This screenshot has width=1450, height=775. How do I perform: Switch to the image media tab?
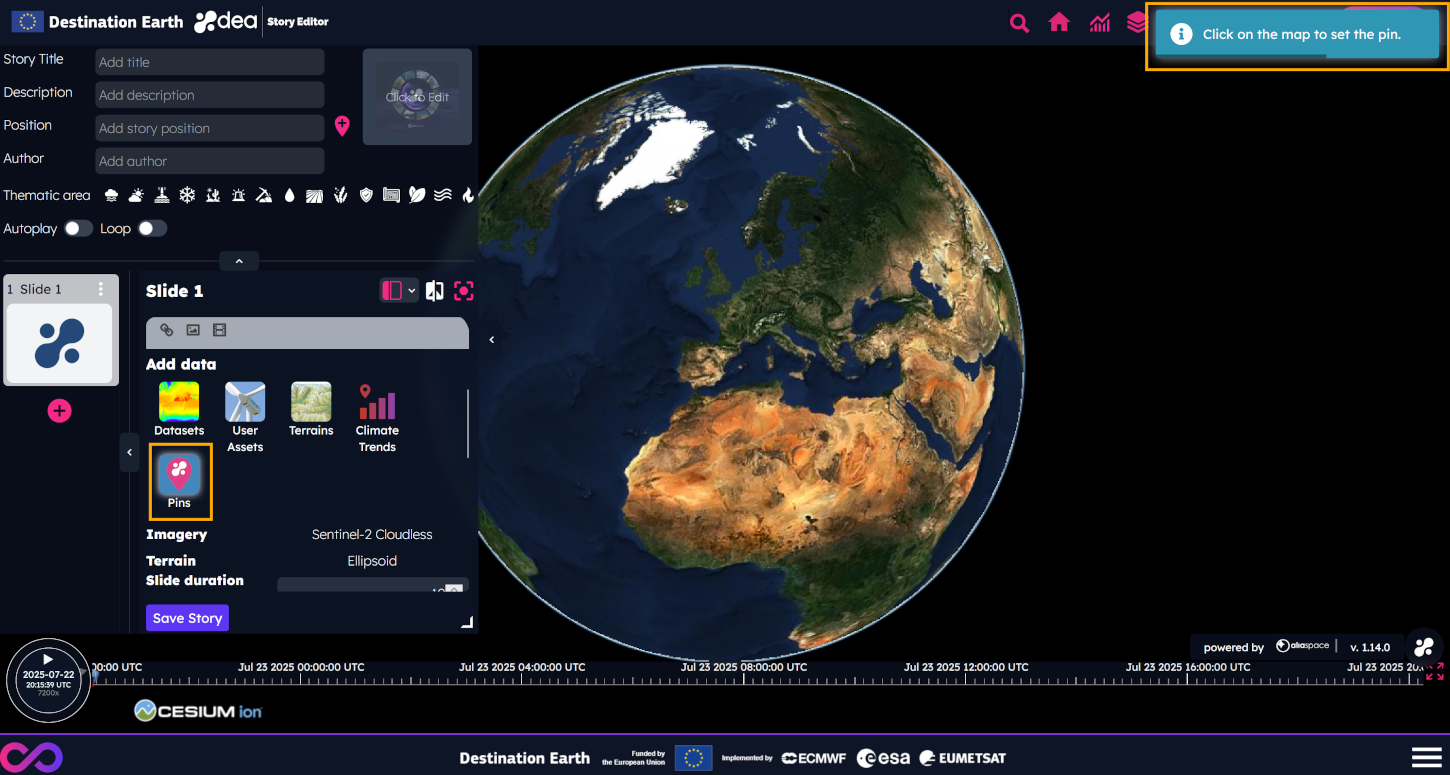(193, 330)
